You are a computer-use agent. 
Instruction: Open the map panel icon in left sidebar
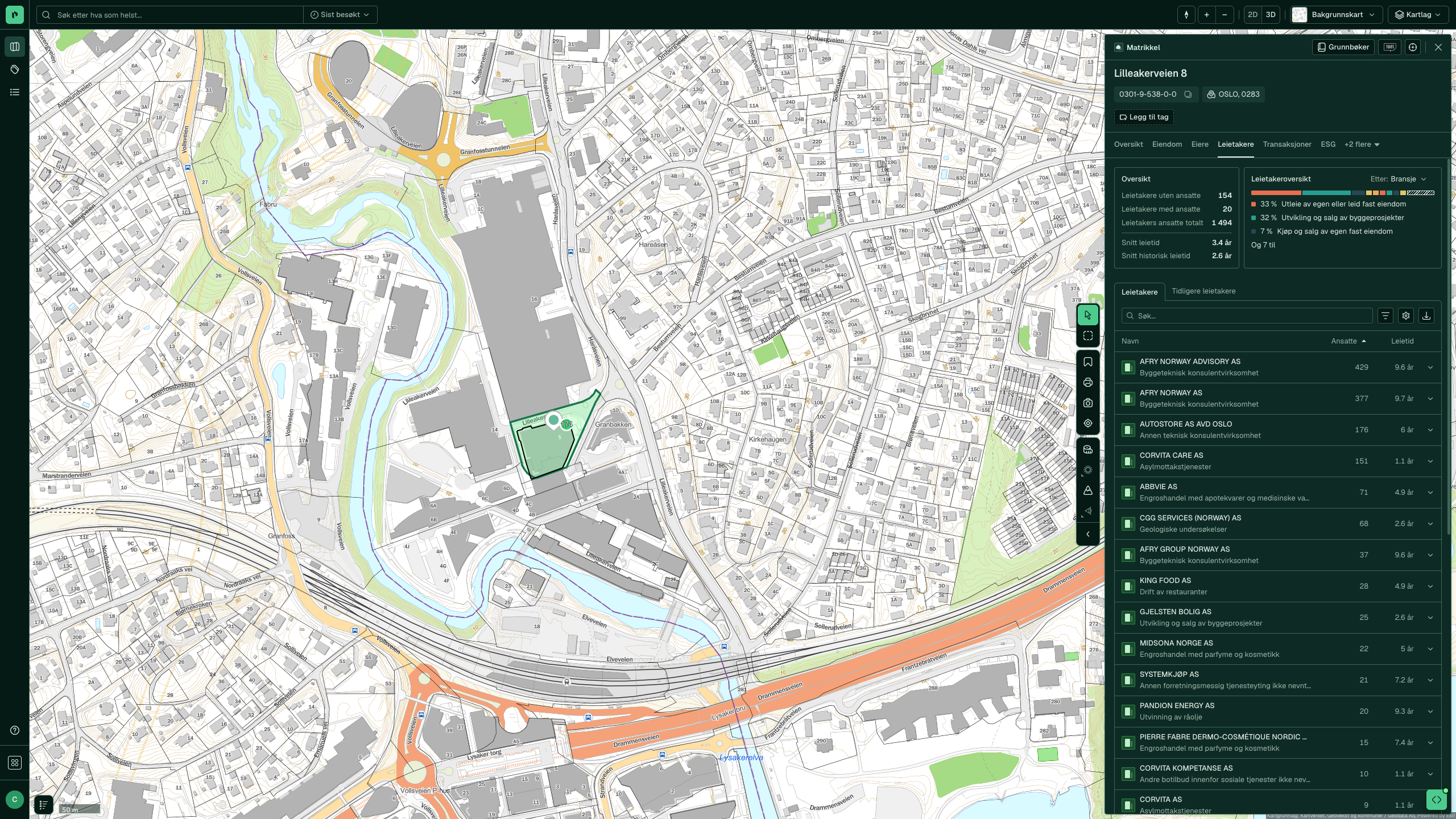15,47
